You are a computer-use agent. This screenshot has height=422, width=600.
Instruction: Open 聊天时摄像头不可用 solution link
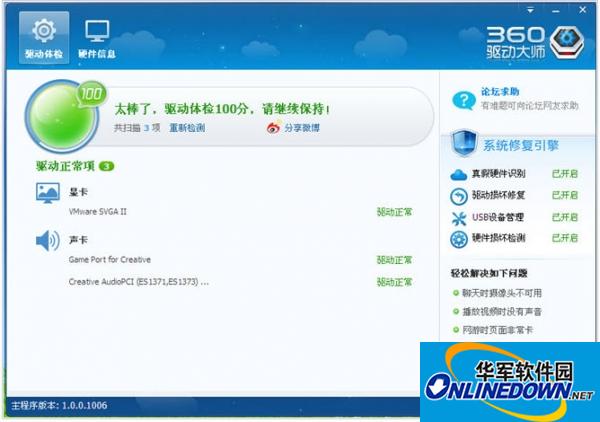tap(502, 293)
